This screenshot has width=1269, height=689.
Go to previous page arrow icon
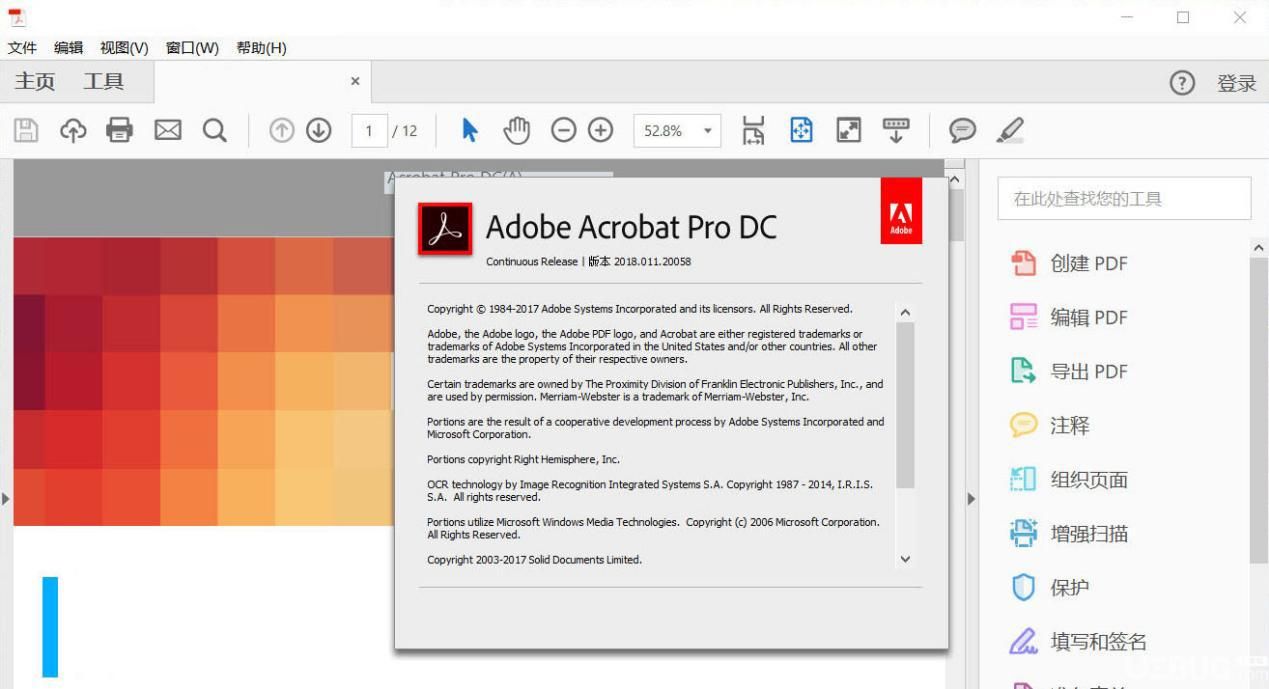coord(283,130)
